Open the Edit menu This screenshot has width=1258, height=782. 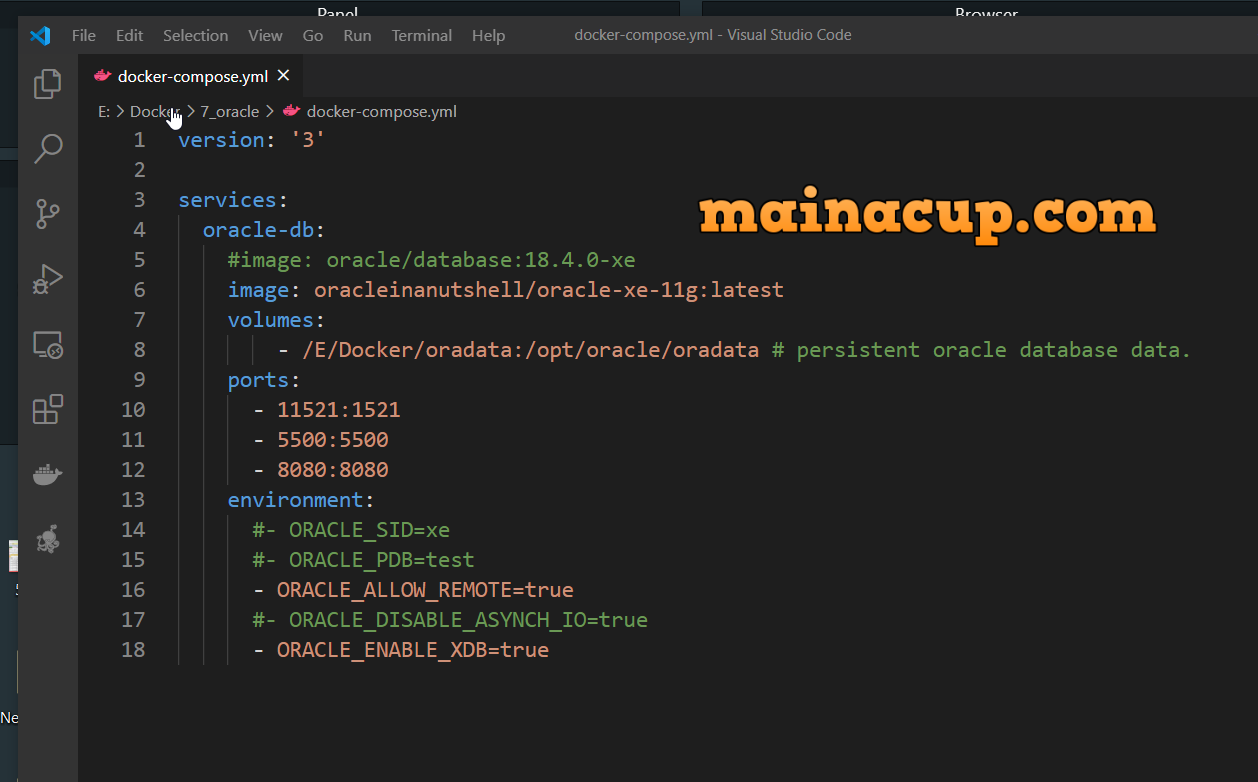(129, 36)
